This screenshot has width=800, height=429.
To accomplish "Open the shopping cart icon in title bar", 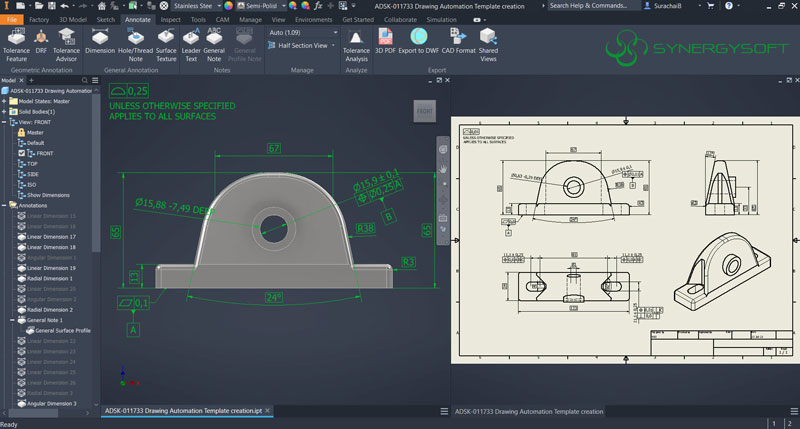I will point(711,6).
